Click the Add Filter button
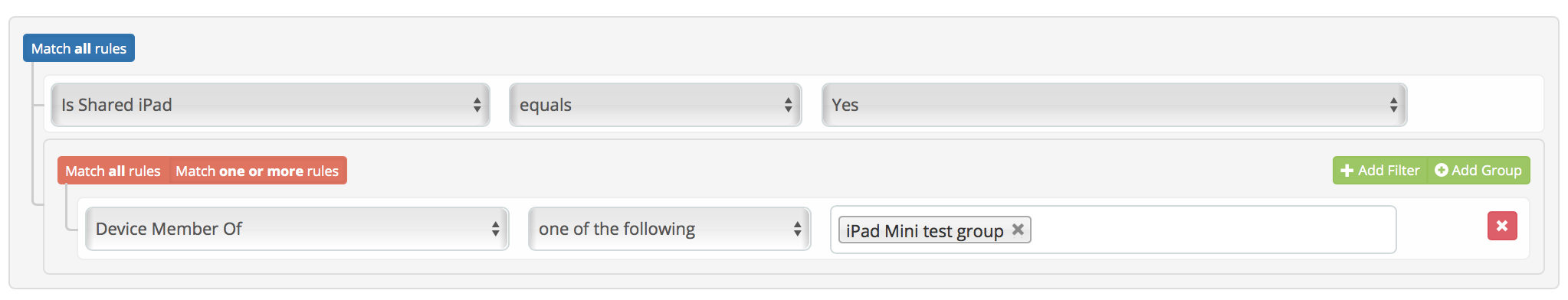Image resolution: width=1568 pixels, height=300 pixels. tap(1379, 171)
